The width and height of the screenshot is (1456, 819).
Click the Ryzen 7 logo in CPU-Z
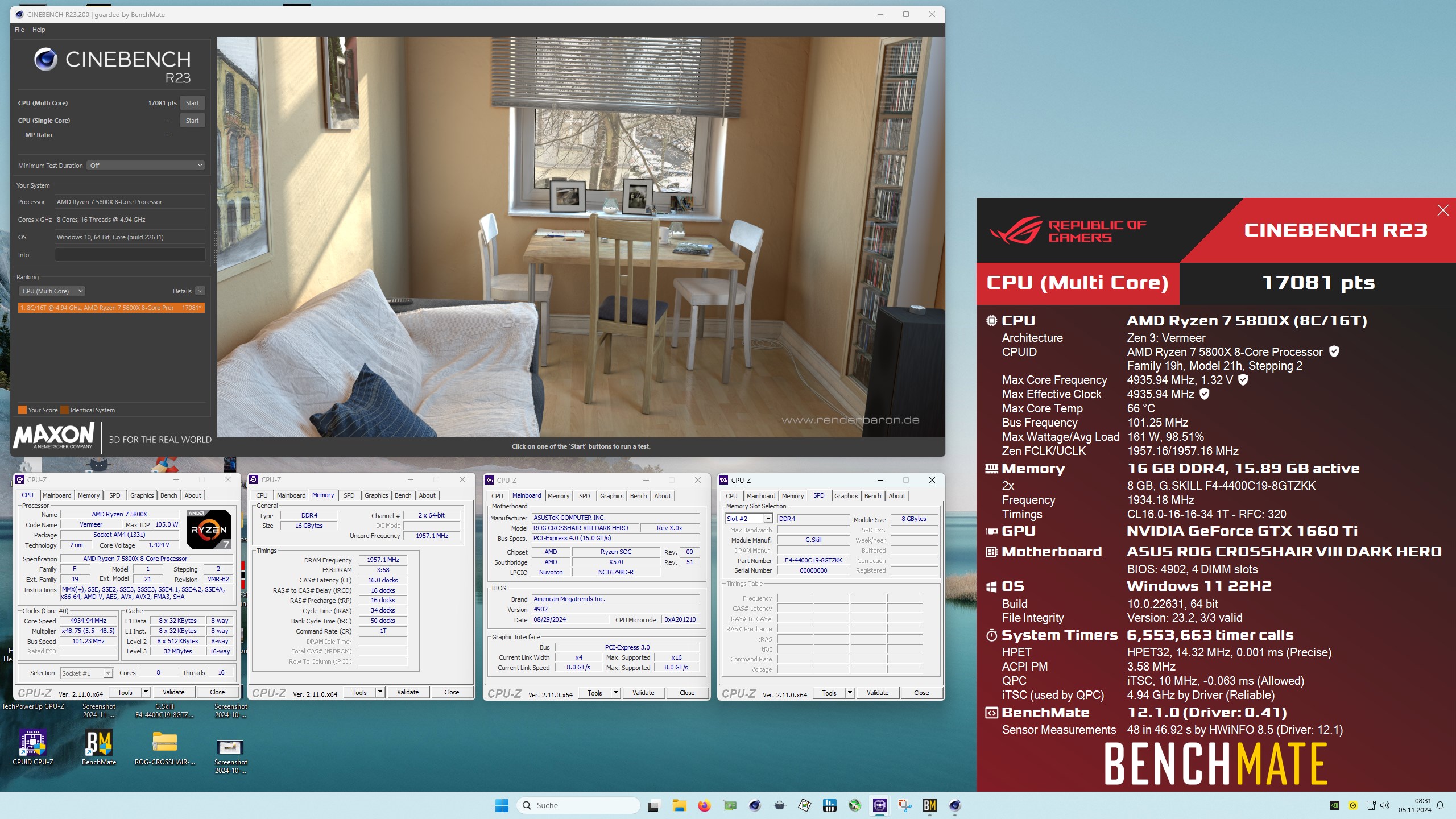tap(209, 530)
